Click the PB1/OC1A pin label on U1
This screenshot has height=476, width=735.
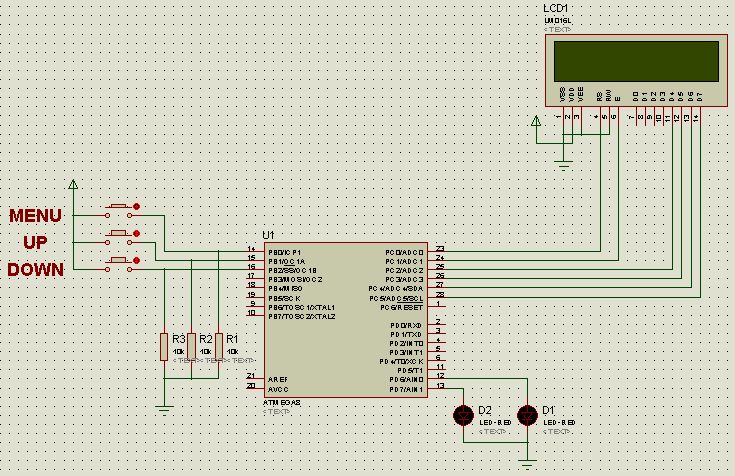click(x=286, y=261)
